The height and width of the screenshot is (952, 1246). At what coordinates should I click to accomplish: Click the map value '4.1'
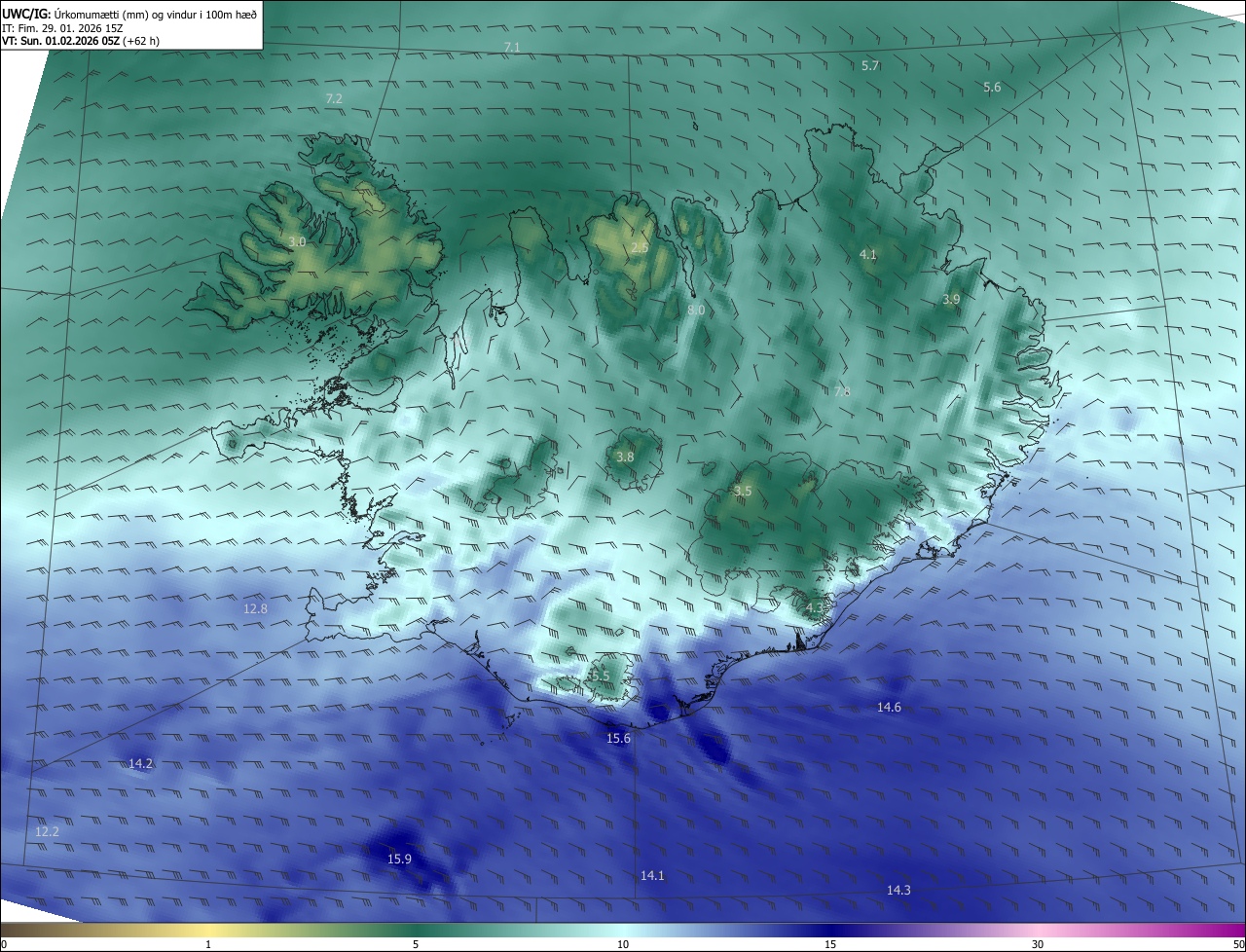tap(868, 255)
